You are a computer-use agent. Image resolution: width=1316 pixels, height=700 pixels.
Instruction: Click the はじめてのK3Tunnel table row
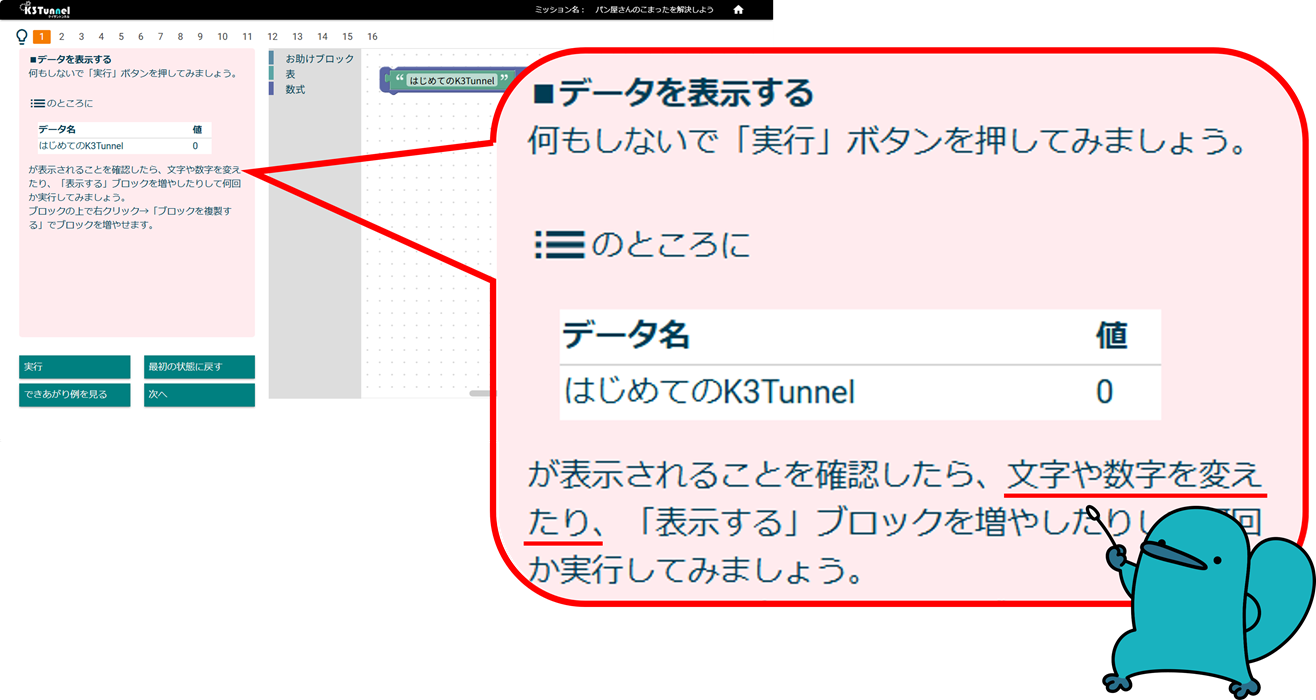point(124,146)
